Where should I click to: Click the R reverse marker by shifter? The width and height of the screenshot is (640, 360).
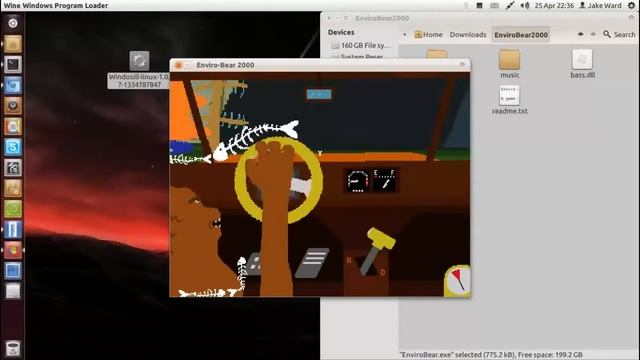(349, 260)
